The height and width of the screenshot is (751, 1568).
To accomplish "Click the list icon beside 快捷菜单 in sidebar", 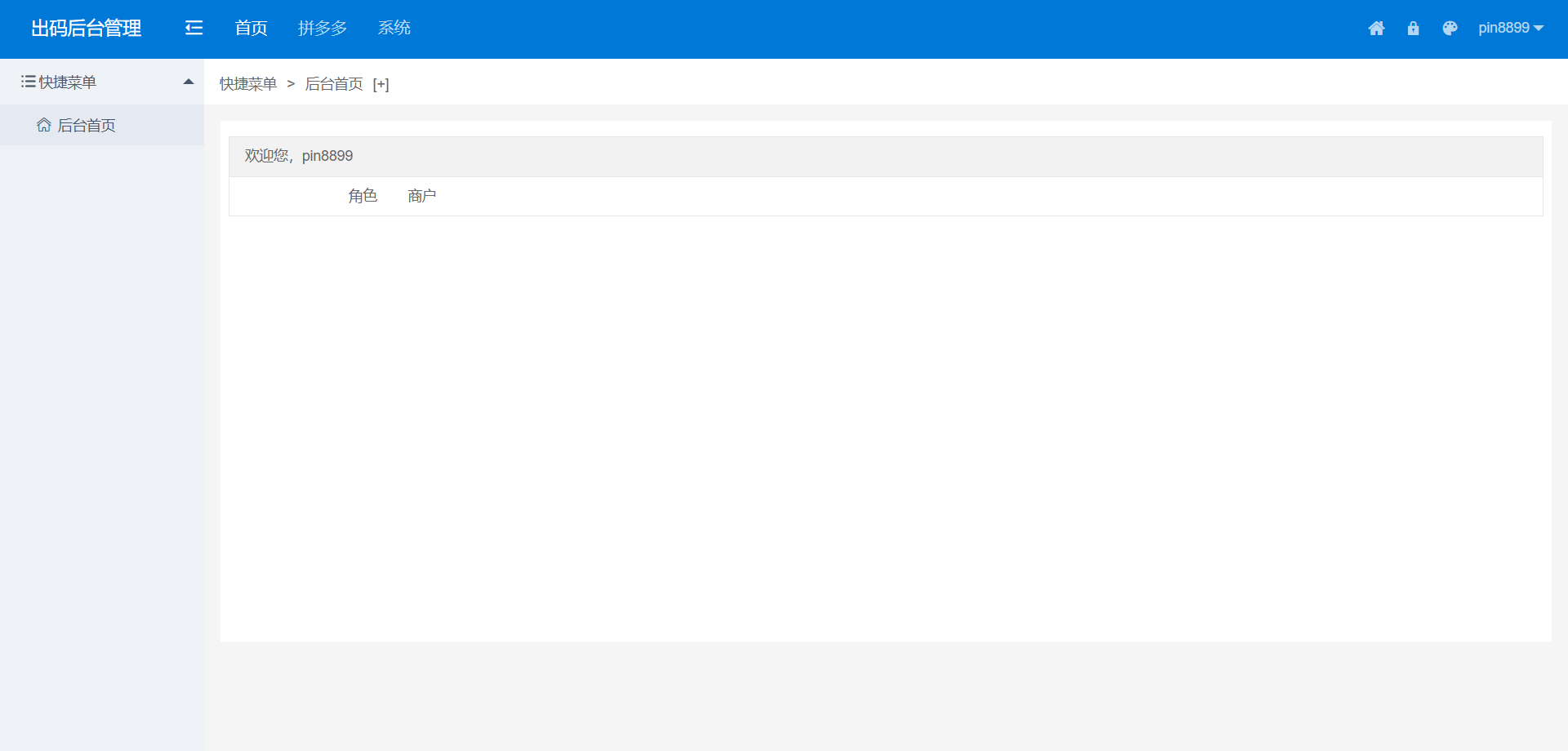I will coord(28,82).
